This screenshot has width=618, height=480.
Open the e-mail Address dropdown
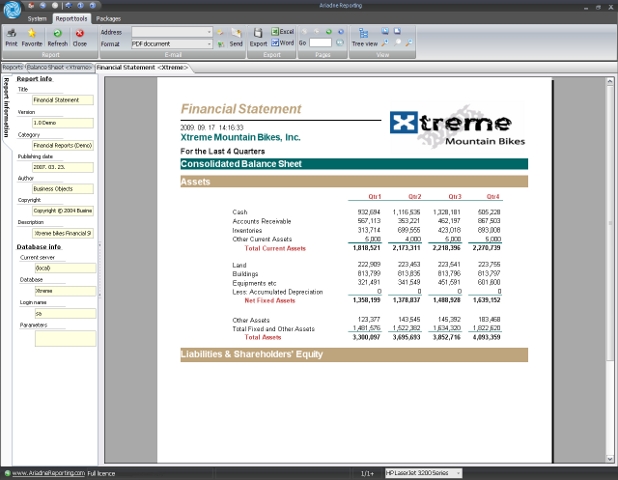pos(209,32)
